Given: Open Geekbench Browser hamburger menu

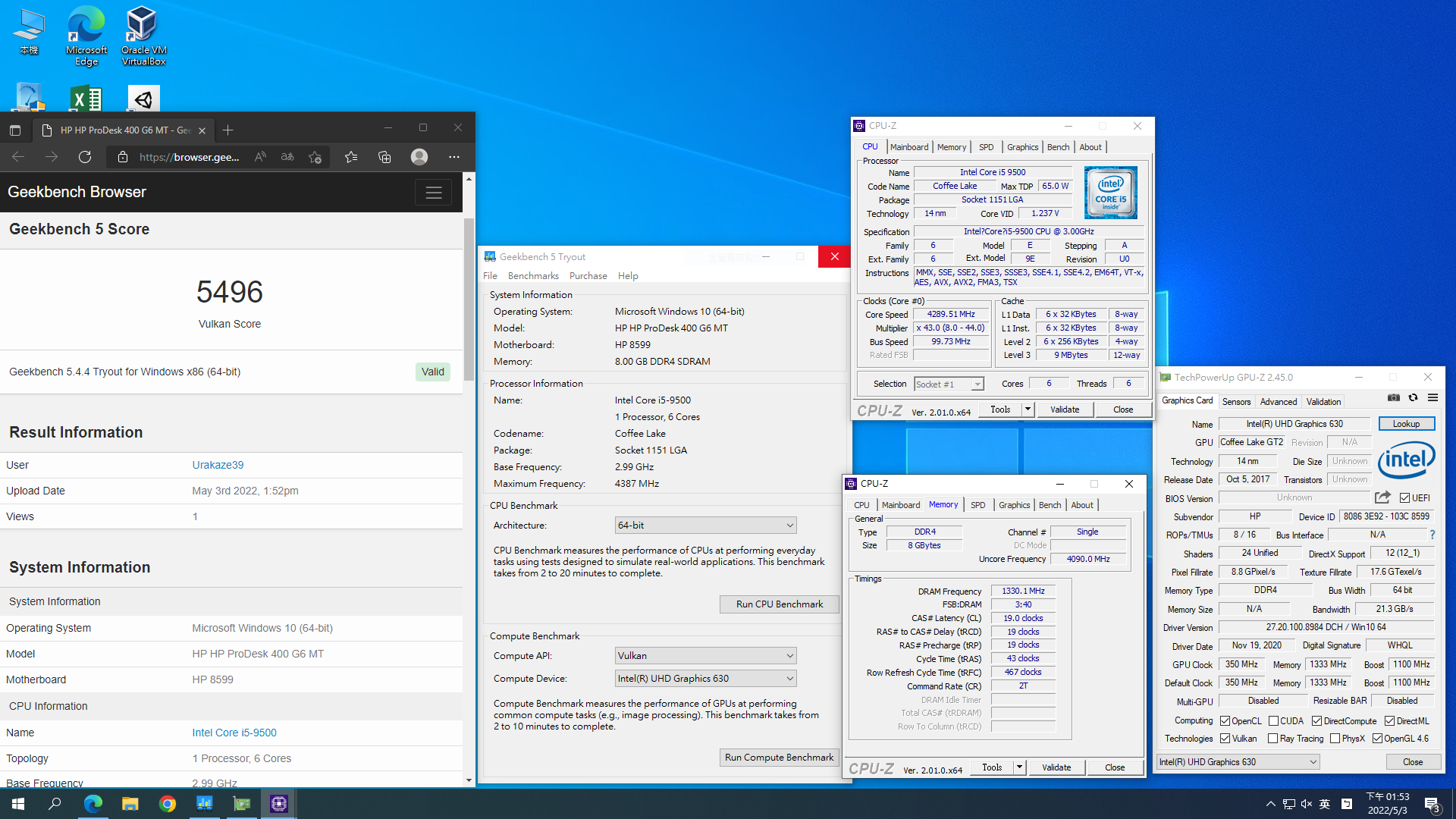Looking at the screenshot, I should click(x=434, y=193).
